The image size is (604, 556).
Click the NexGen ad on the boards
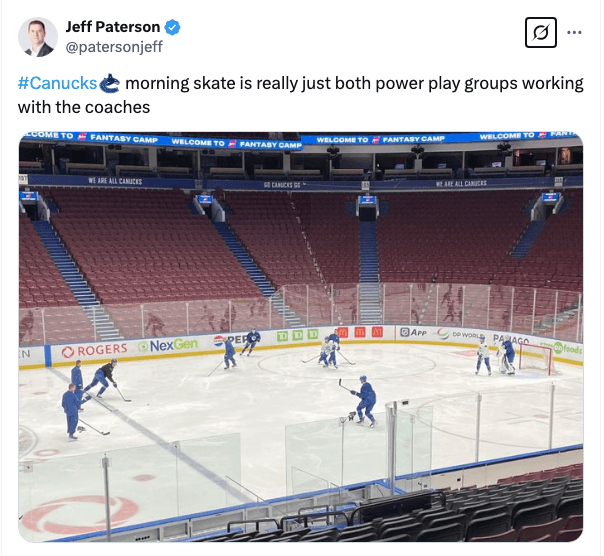(x=169, y=345)
